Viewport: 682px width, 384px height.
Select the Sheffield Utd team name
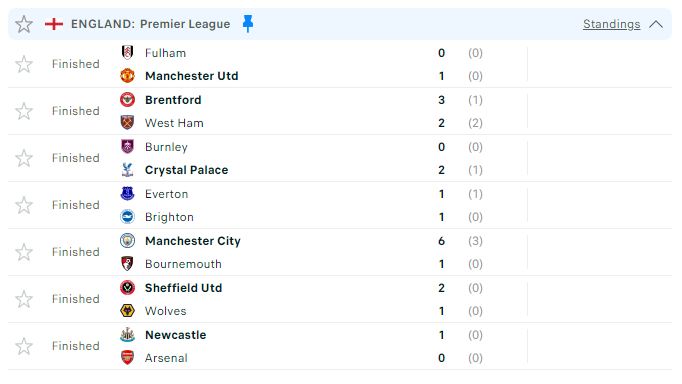(184, 288)
